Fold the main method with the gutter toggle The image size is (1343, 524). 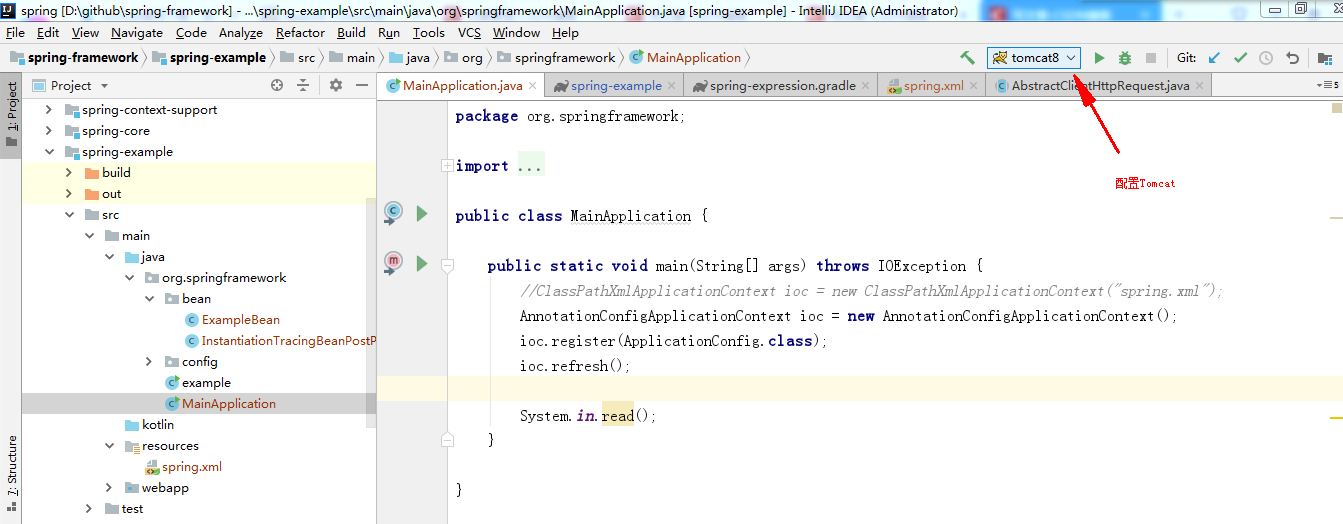click(447, 266)
